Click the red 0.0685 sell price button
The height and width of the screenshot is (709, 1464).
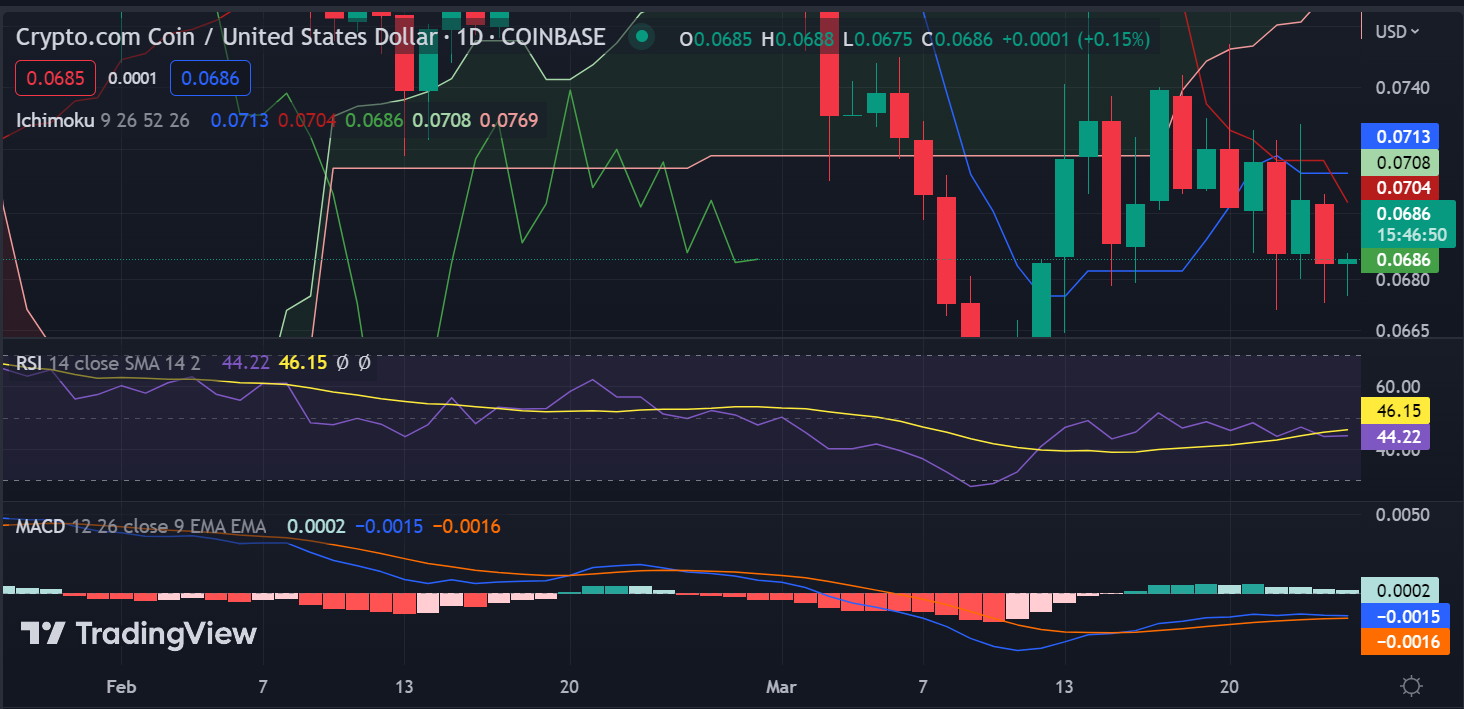pos(55,77)
